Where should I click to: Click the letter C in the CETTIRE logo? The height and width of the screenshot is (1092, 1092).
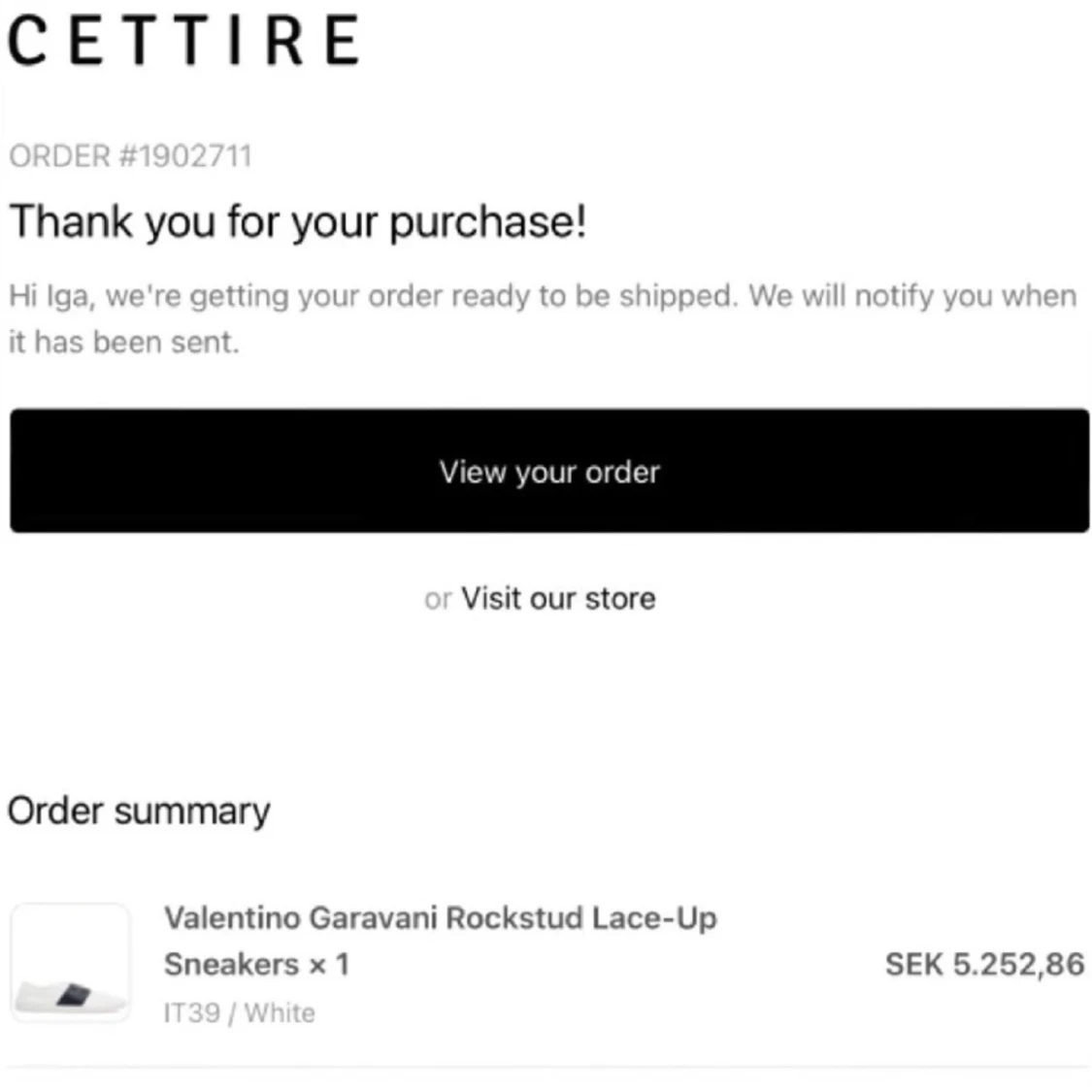[x=27, y=41]
